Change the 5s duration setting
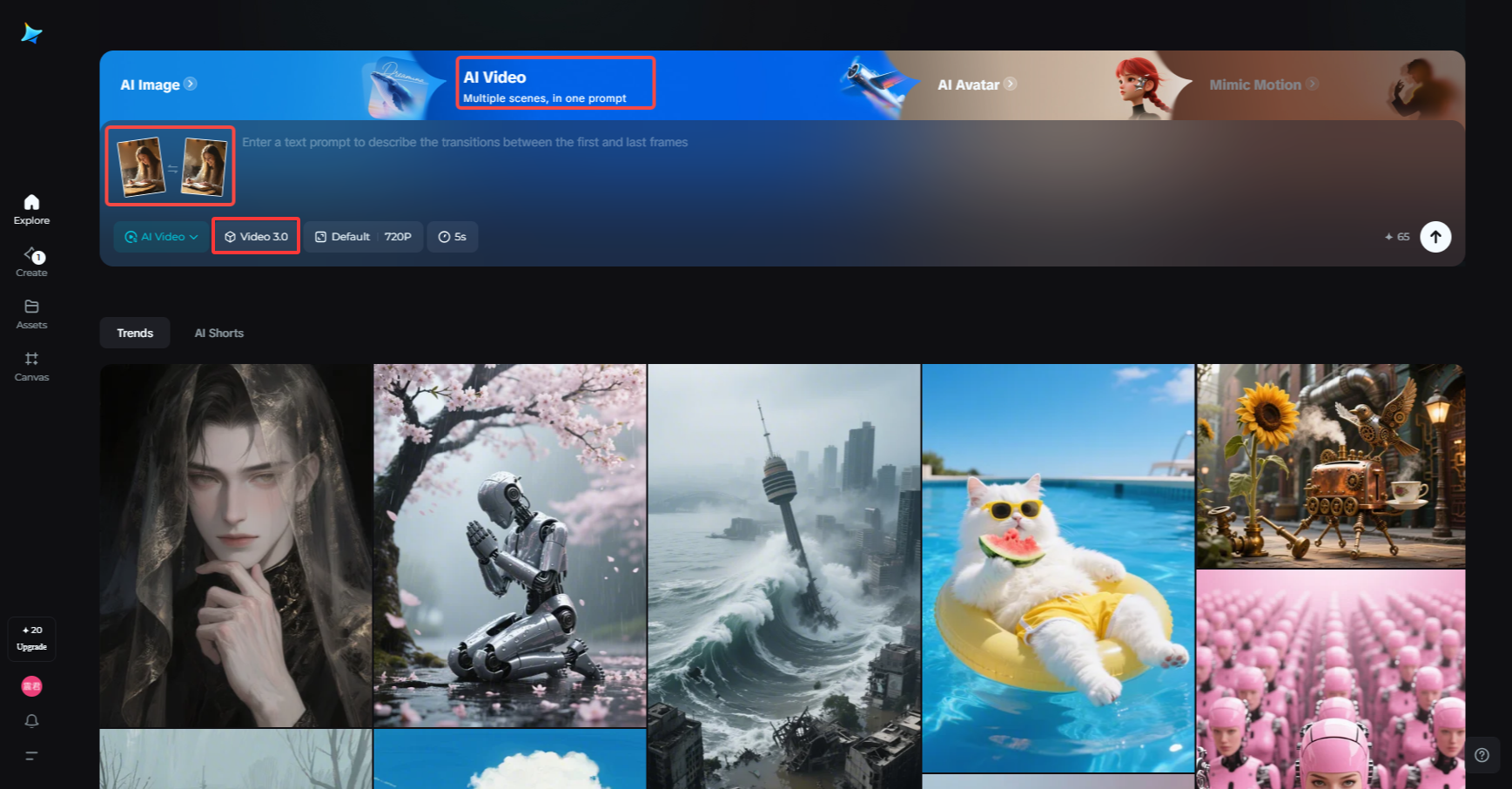 (452, 237)
